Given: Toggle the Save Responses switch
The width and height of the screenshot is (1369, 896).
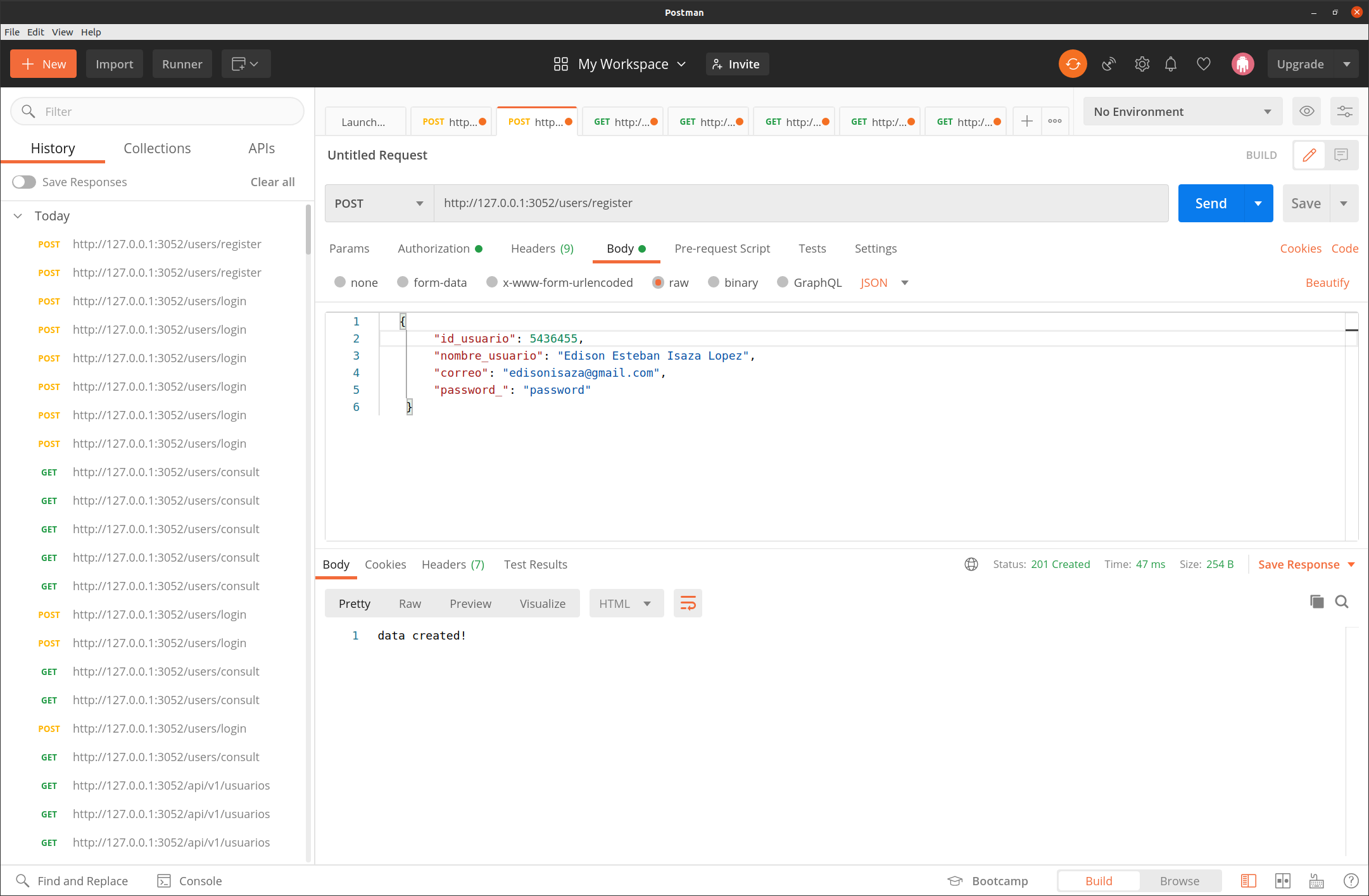Looking at the screenshot, I should point(24,182).
